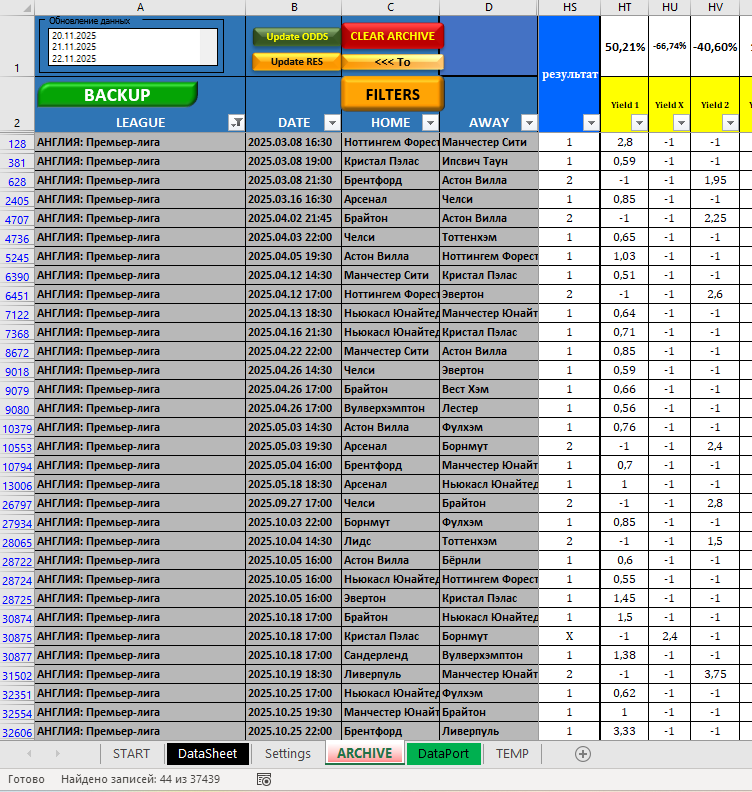This screenshot has height=792, width=752.
Task: Select date 21.11.2025 in update list
Action: click(75, 47)
